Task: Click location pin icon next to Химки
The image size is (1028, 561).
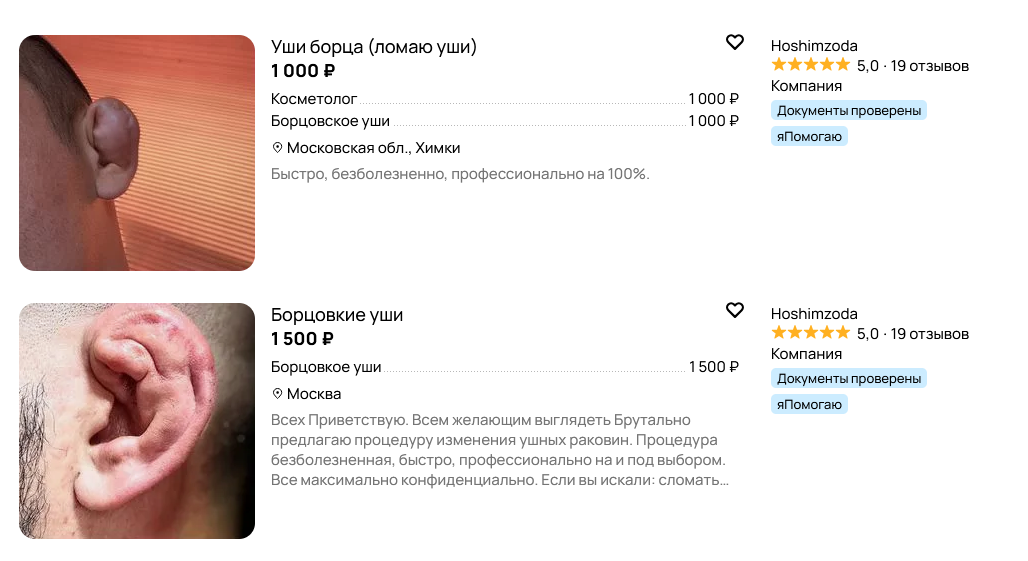Action: 278,147
